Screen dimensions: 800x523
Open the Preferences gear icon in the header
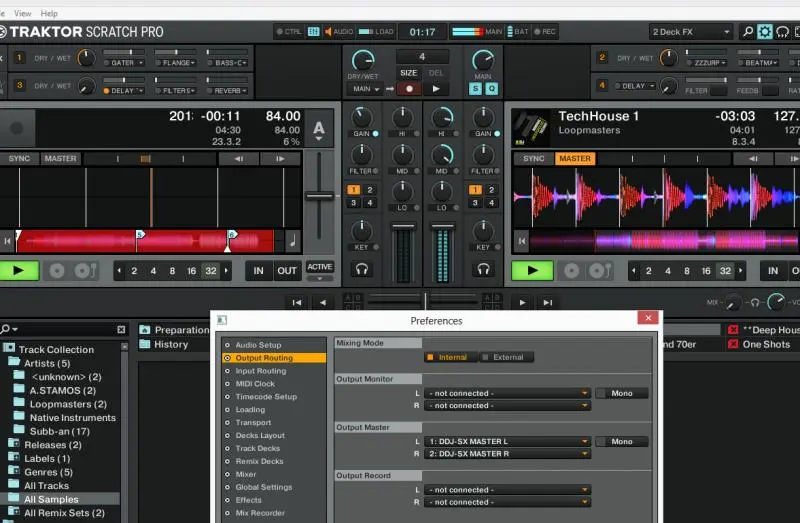pos(765,32)
